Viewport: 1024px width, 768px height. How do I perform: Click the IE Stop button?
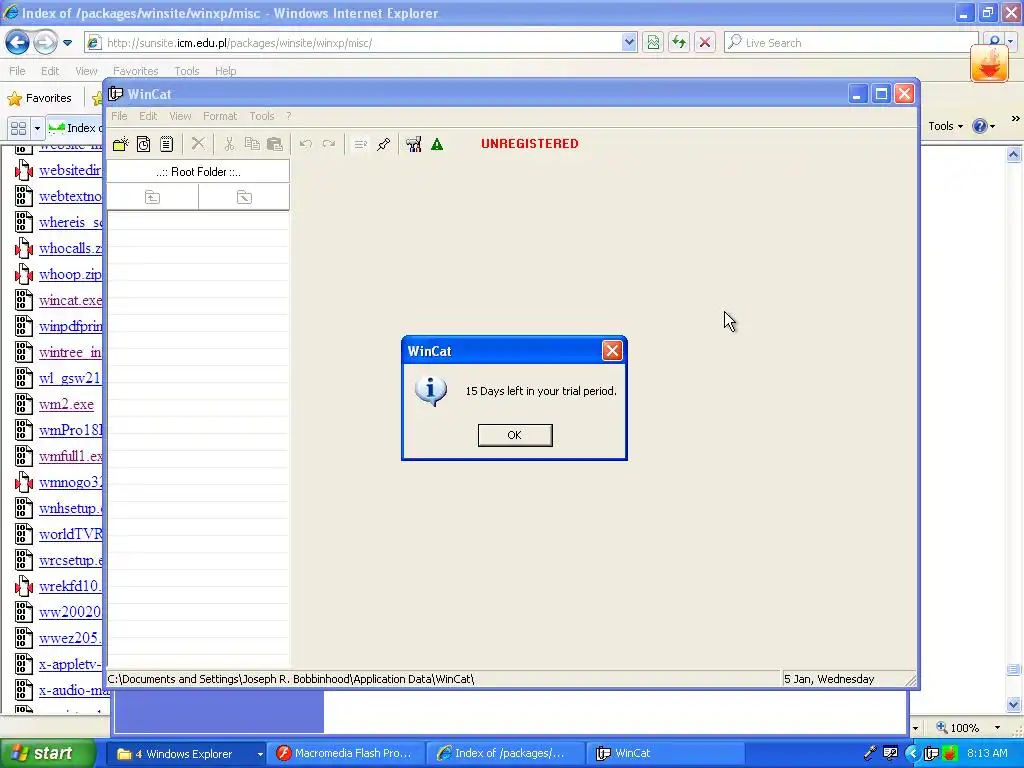point(705,43)
